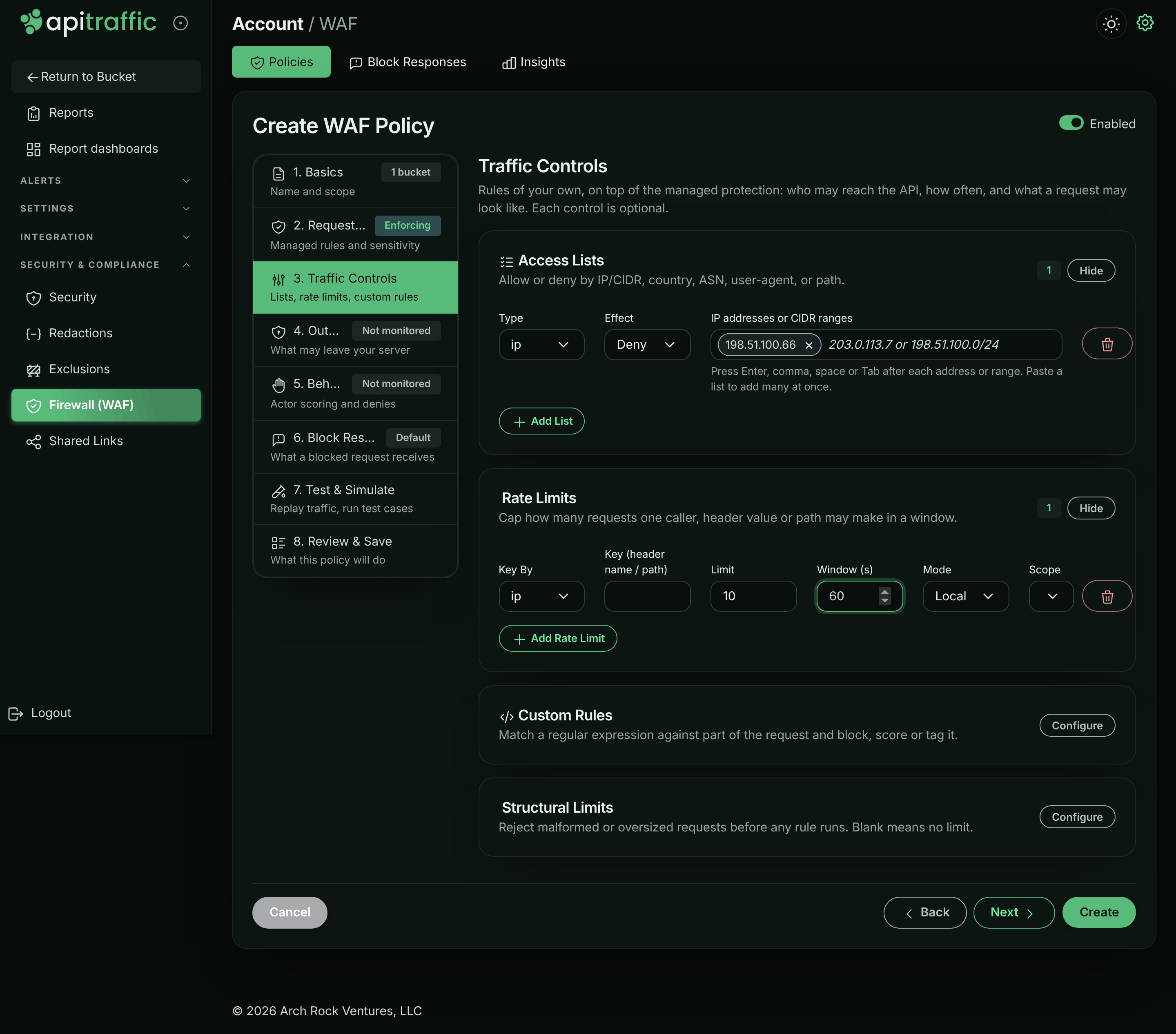Open the access list Type dropdown
This screenshot has height=1034, width=1176.
pos(541,345)
